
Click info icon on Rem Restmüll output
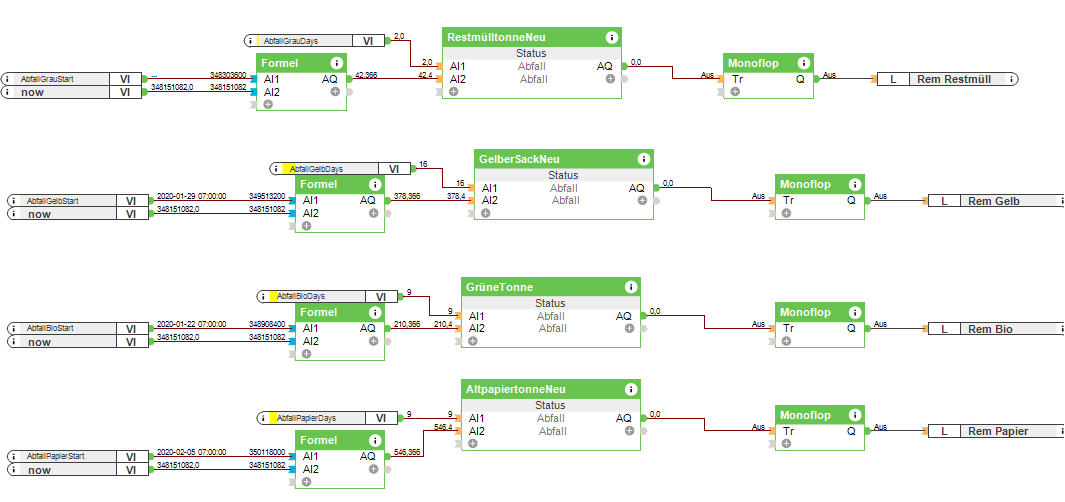[1011, 79]
